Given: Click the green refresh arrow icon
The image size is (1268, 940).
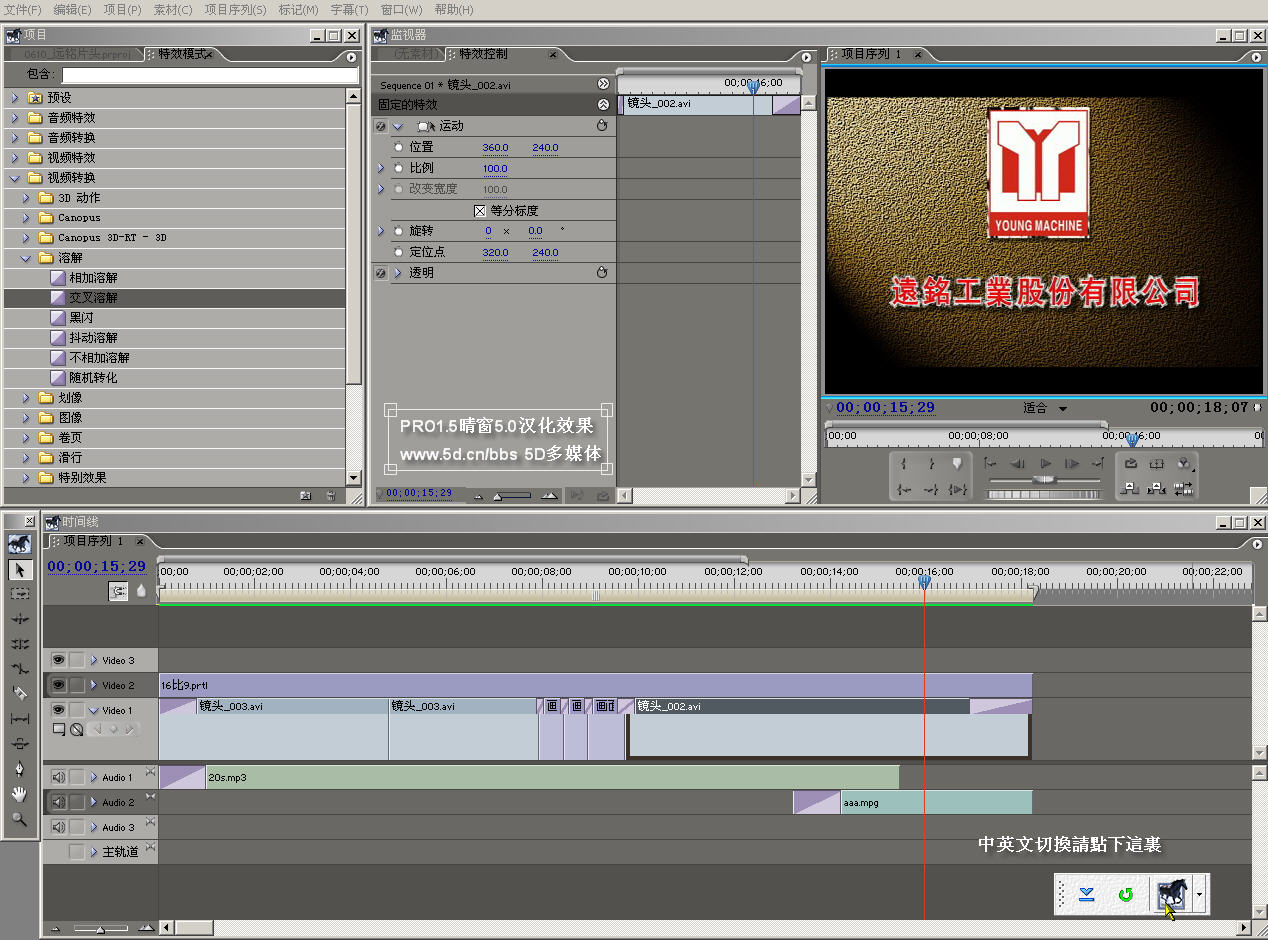Looking at the screenshot, I should coord(1126,894).
